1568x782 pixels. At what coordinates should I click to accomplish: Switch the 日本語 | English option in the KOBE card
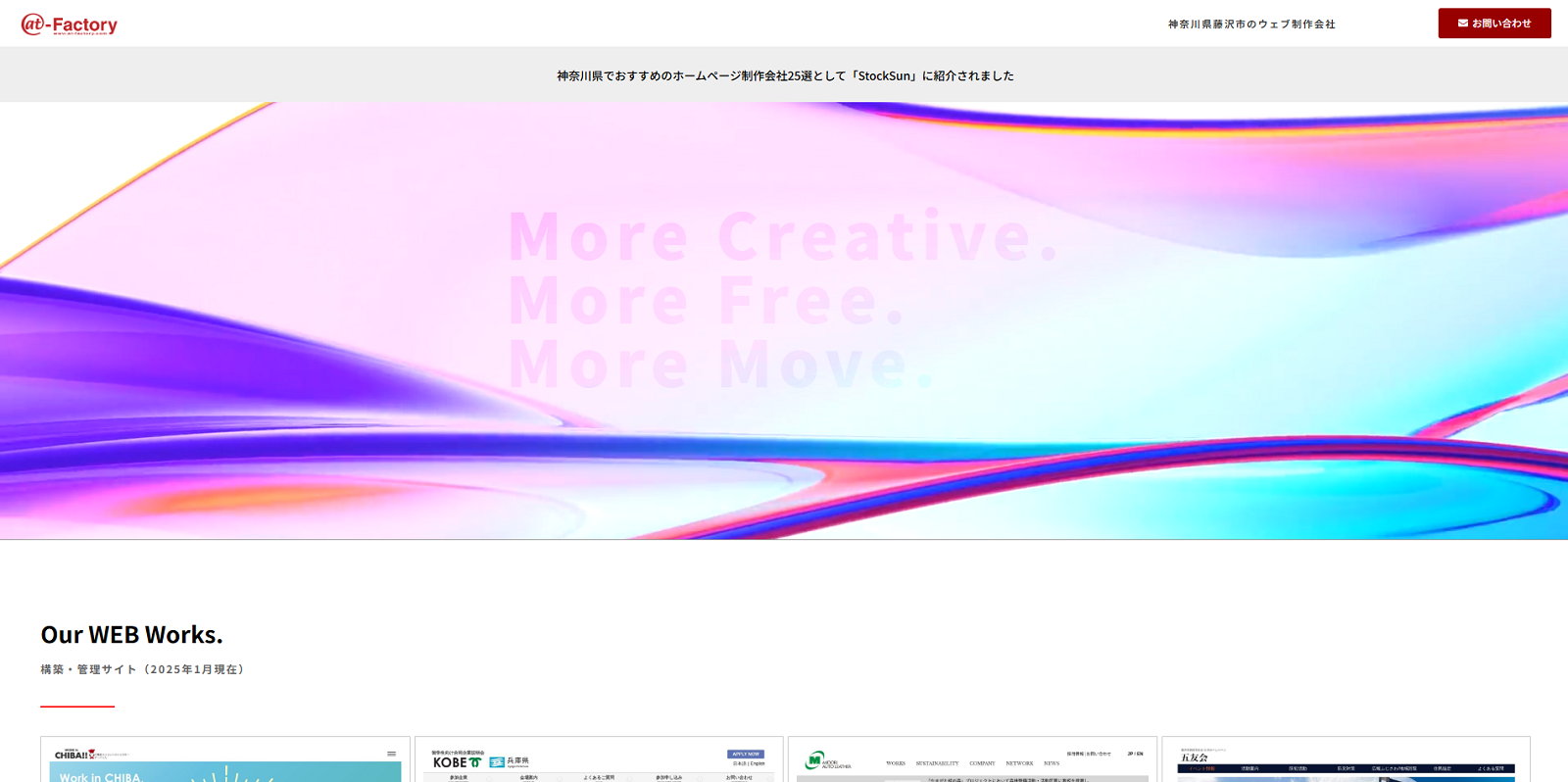point(748,763)
